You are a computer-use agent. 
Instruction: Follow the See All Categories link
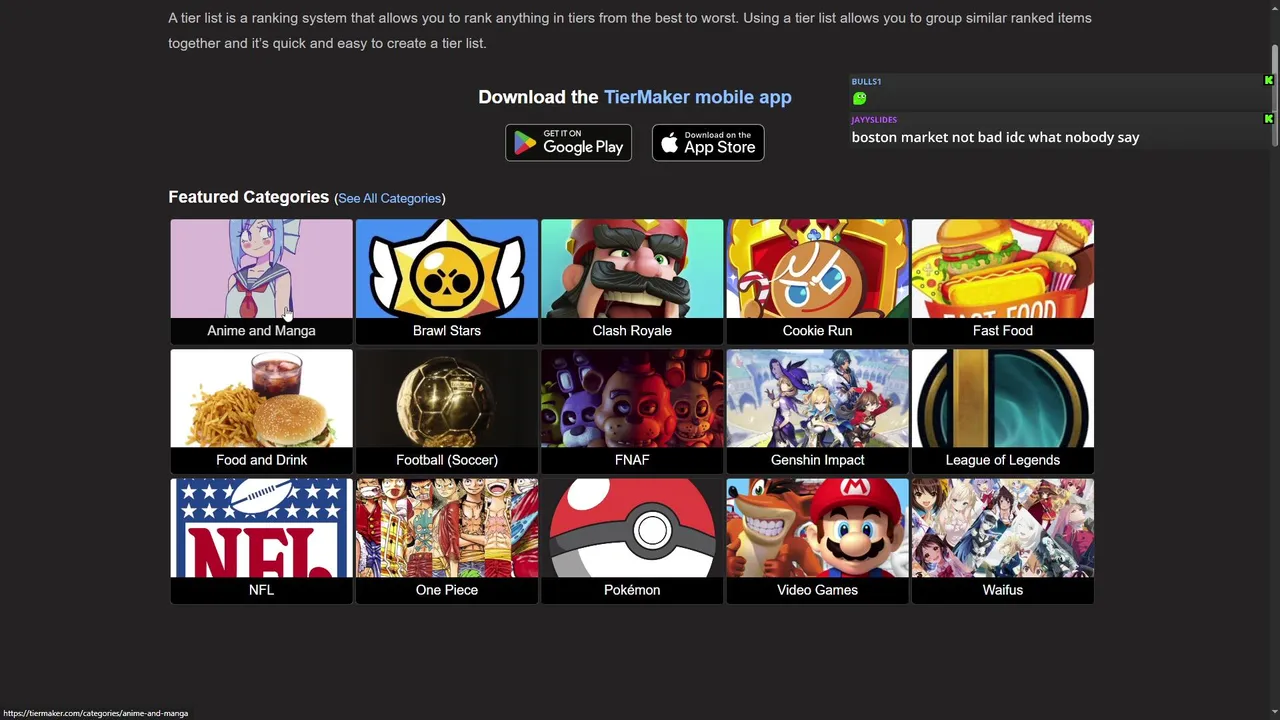point(389,198)
